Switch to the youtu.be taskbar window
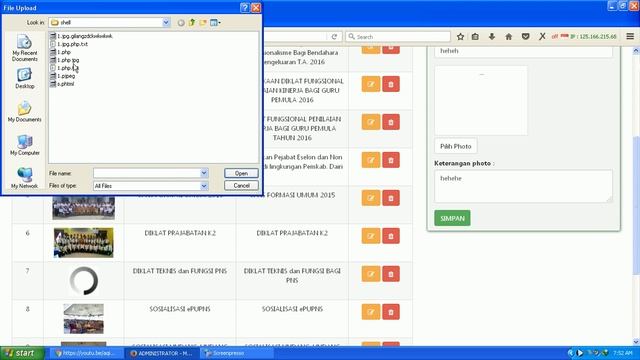The height and width of the screenshot is (360, 640). click(x=87, y=353)
